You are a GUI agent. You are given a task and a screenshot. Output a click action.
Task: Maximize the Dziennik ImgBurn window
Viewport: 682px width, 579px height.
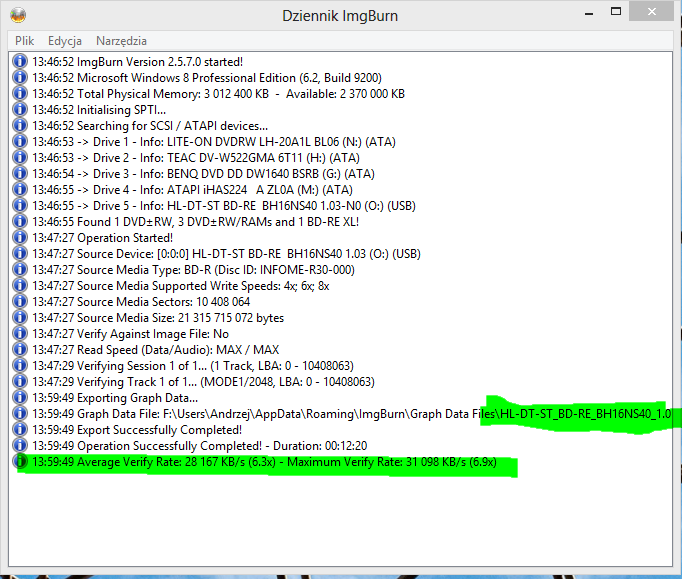[x=616, y=11]
